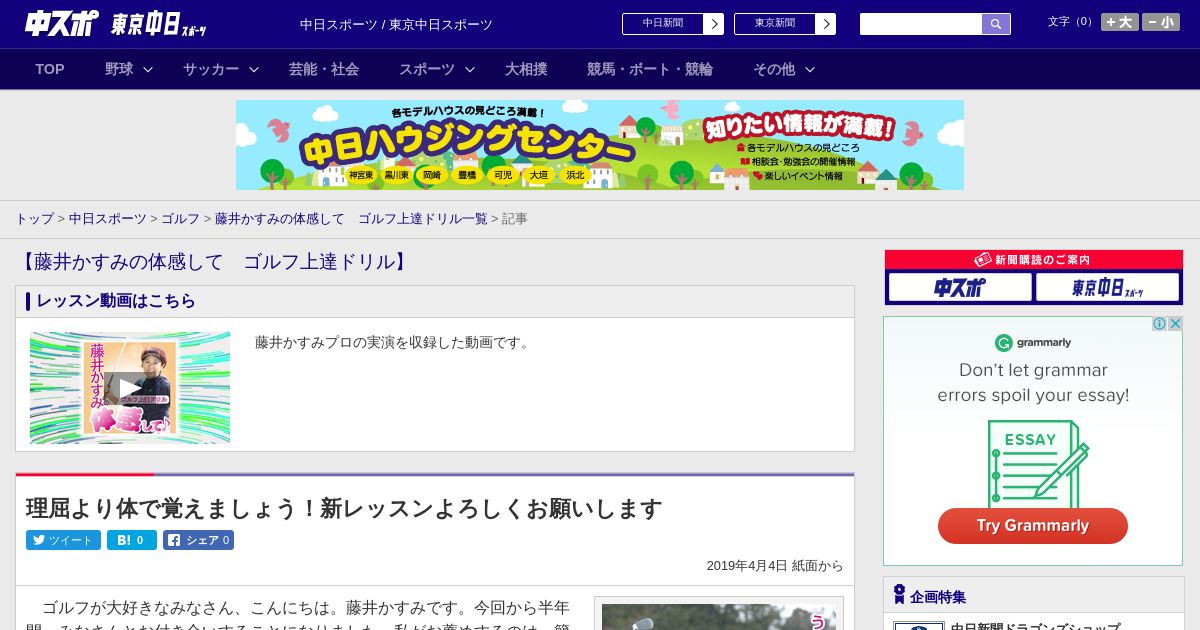
Task: Expand the その他 dropdown chevron
Action: (810, 69)
